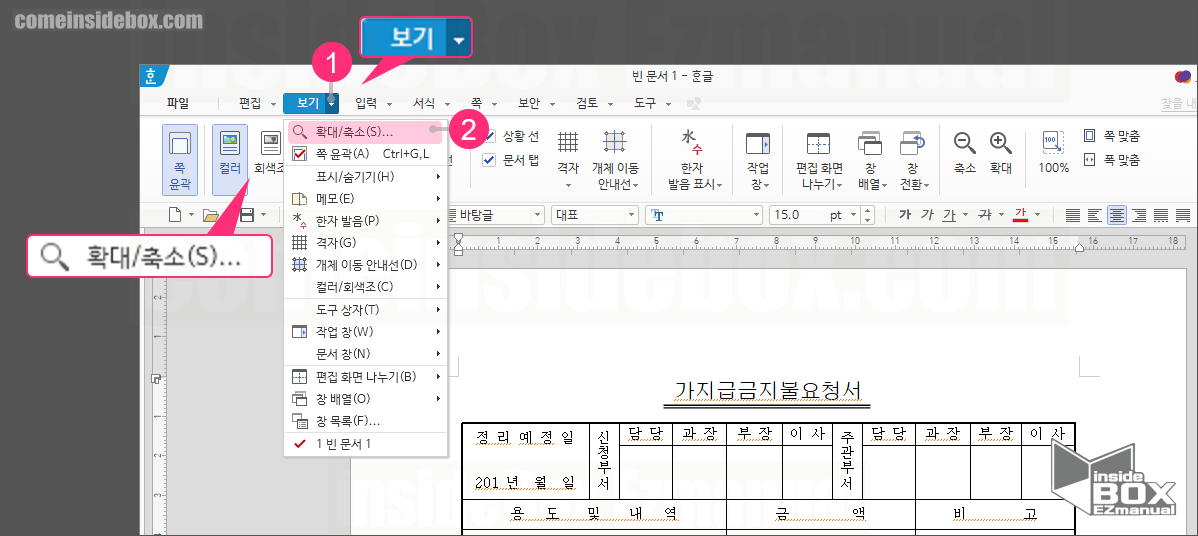Apply strikethrough 가 formatting

coord(986,215)
